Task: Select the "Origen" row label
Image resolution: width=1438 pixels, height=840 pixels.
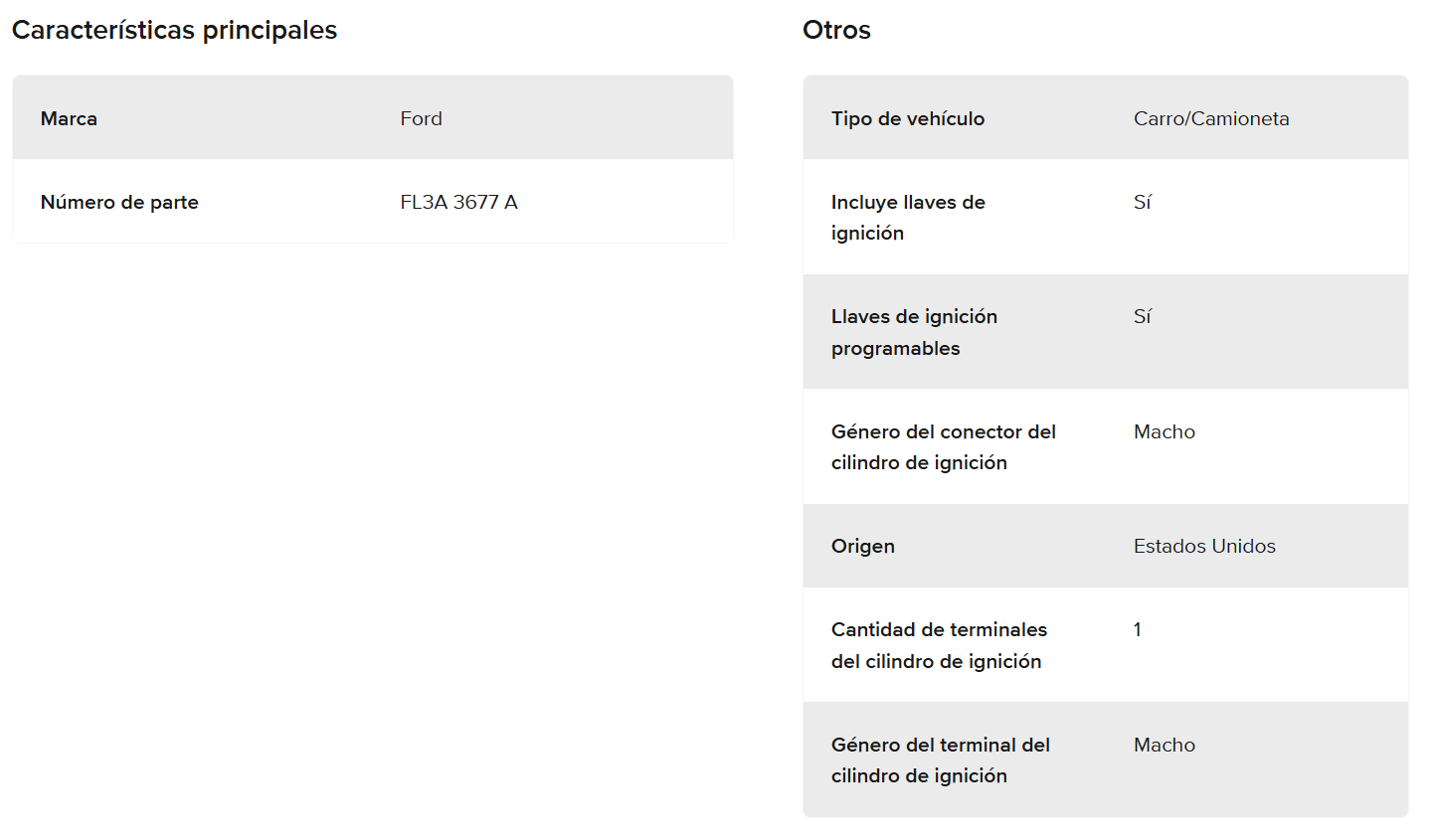Action: (862, 546)
